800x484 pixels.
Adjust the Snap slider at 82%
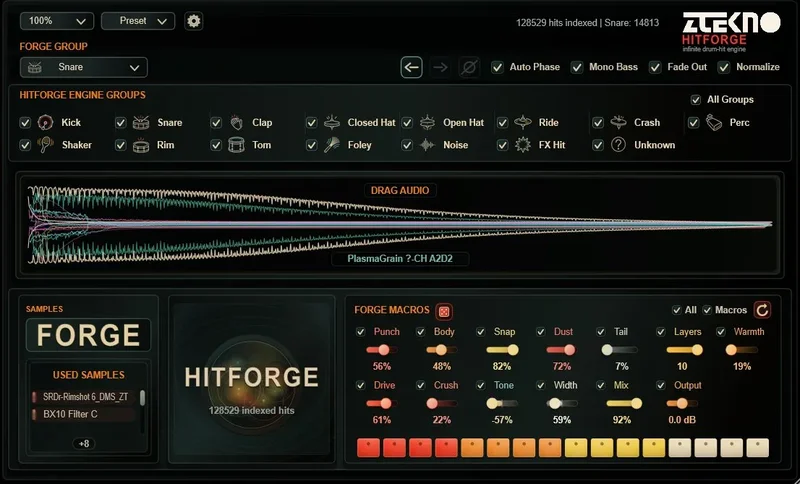pos(502,350)
